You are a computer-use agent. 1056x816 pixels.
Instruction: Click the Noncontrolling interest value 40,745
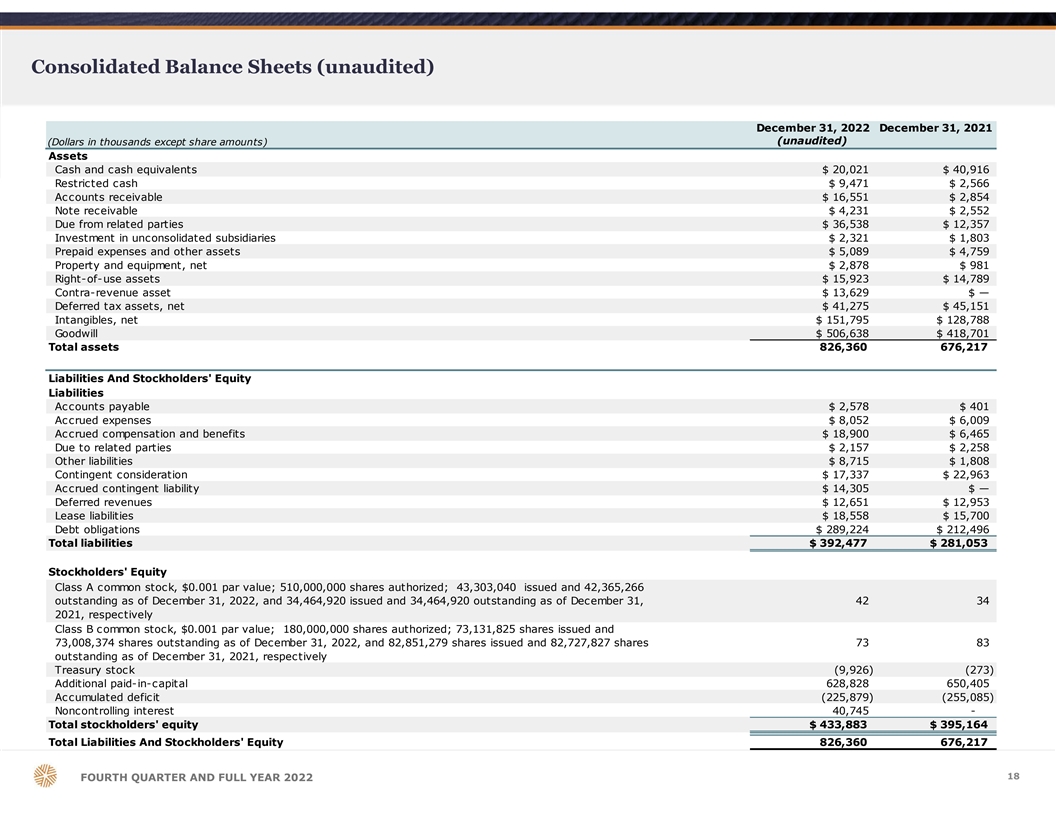click(x=850, y=711)
